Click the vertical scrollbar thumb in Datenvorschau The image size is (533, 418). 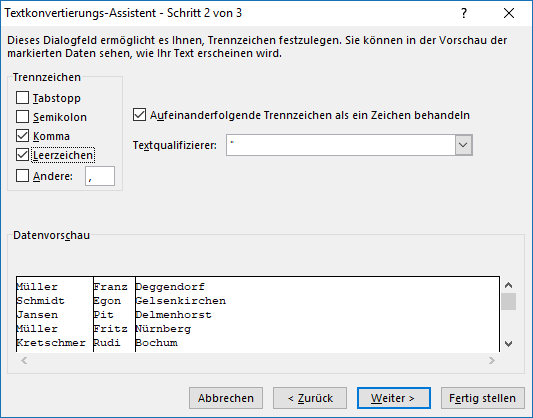click(508, 301)
